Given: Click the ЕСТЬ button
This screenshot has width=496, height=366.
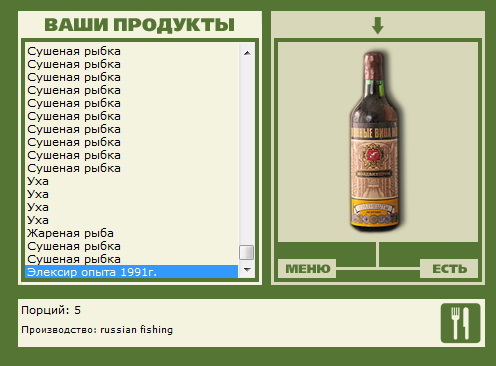Looking at the screenshot, I should coord(449,268).
